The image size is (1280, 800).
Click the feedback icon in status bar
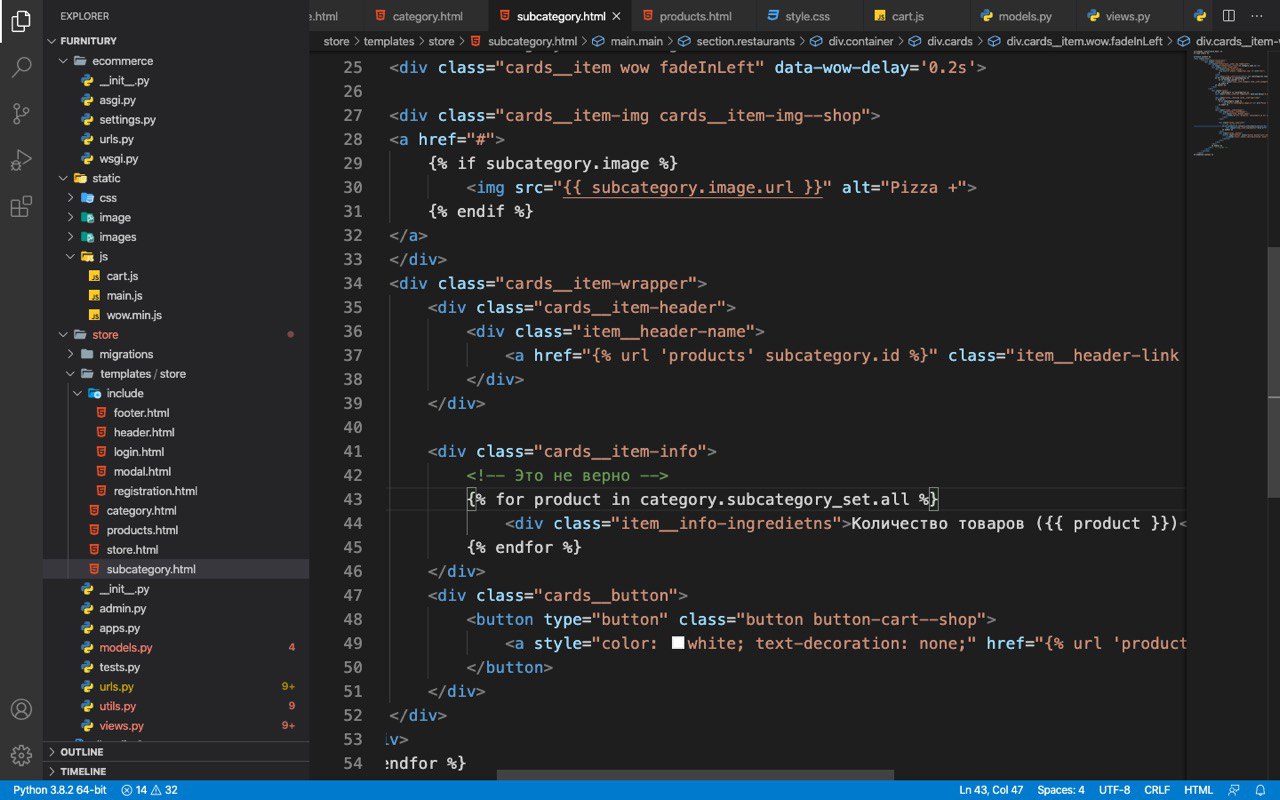(1234, 790)
